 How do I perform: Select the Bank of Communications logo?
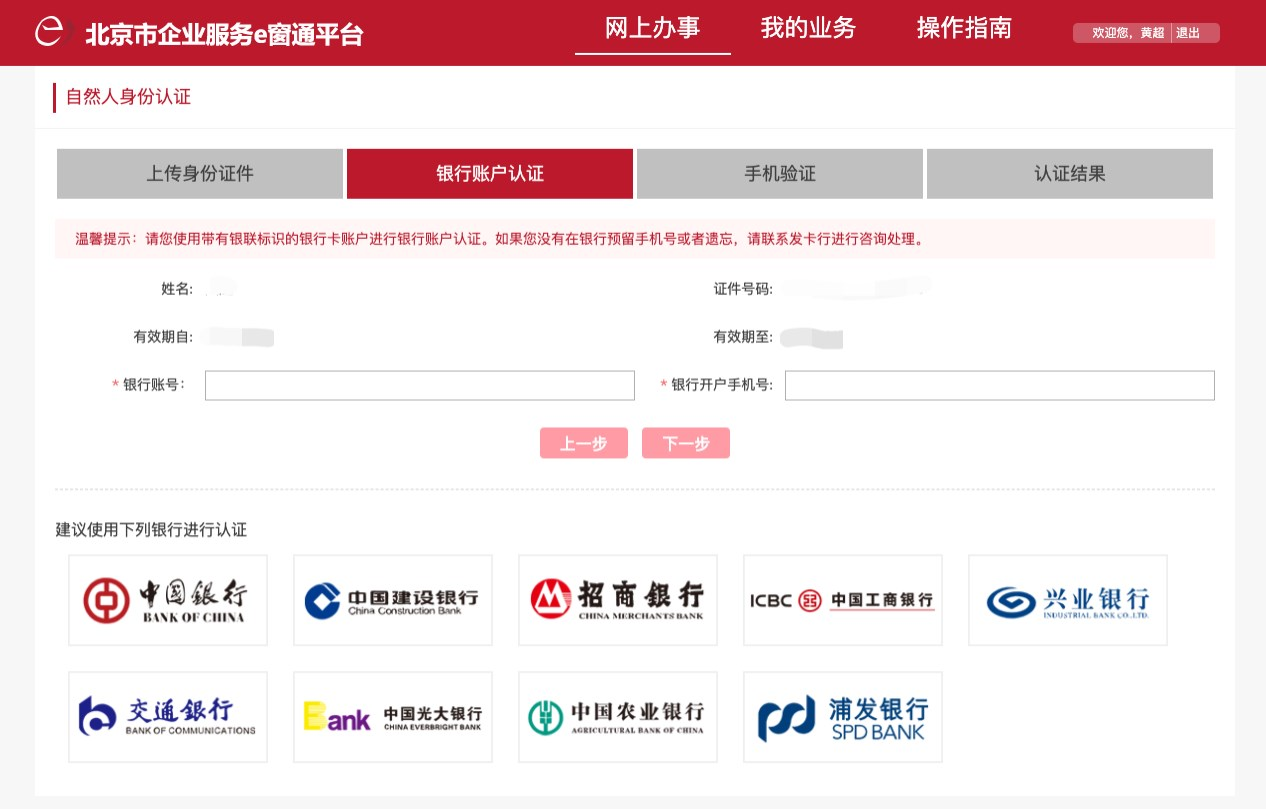[x=168, y=717]
